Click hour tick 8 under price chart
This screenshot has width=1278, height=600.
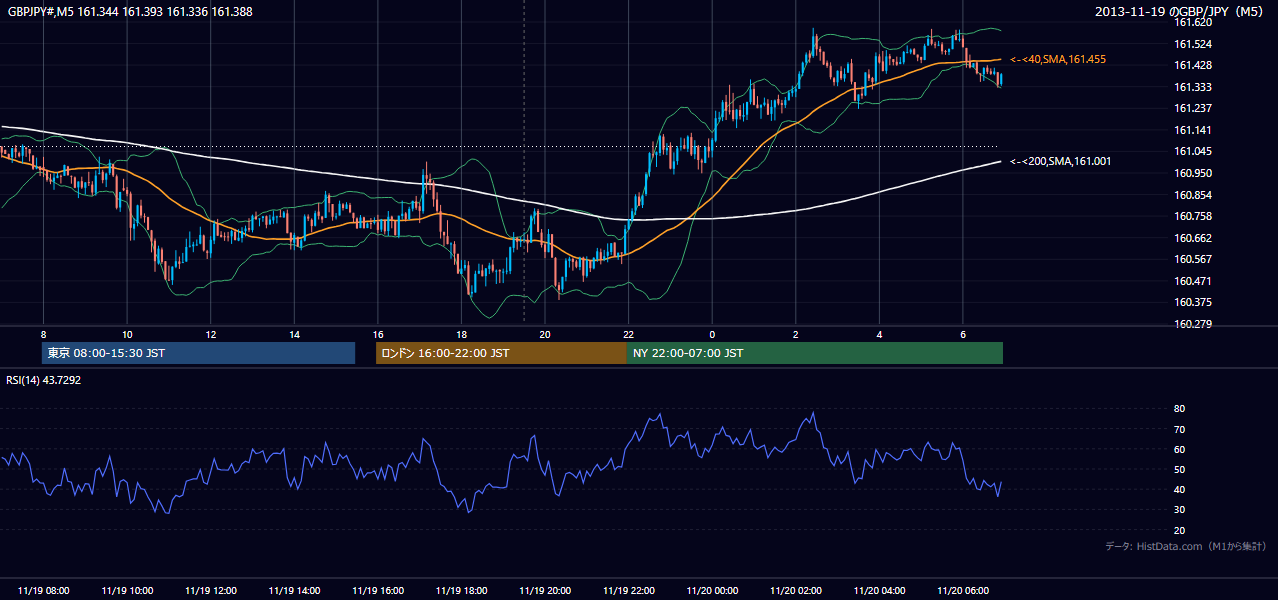coord(43,334)
